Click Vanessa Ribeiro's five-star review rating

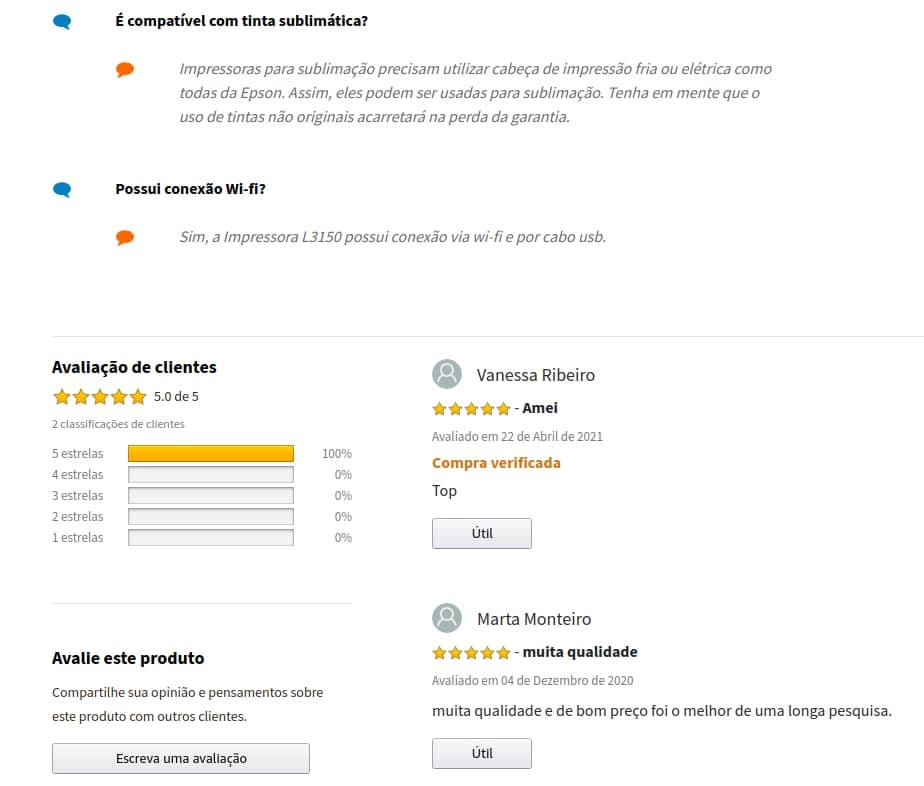coord(471,408)
